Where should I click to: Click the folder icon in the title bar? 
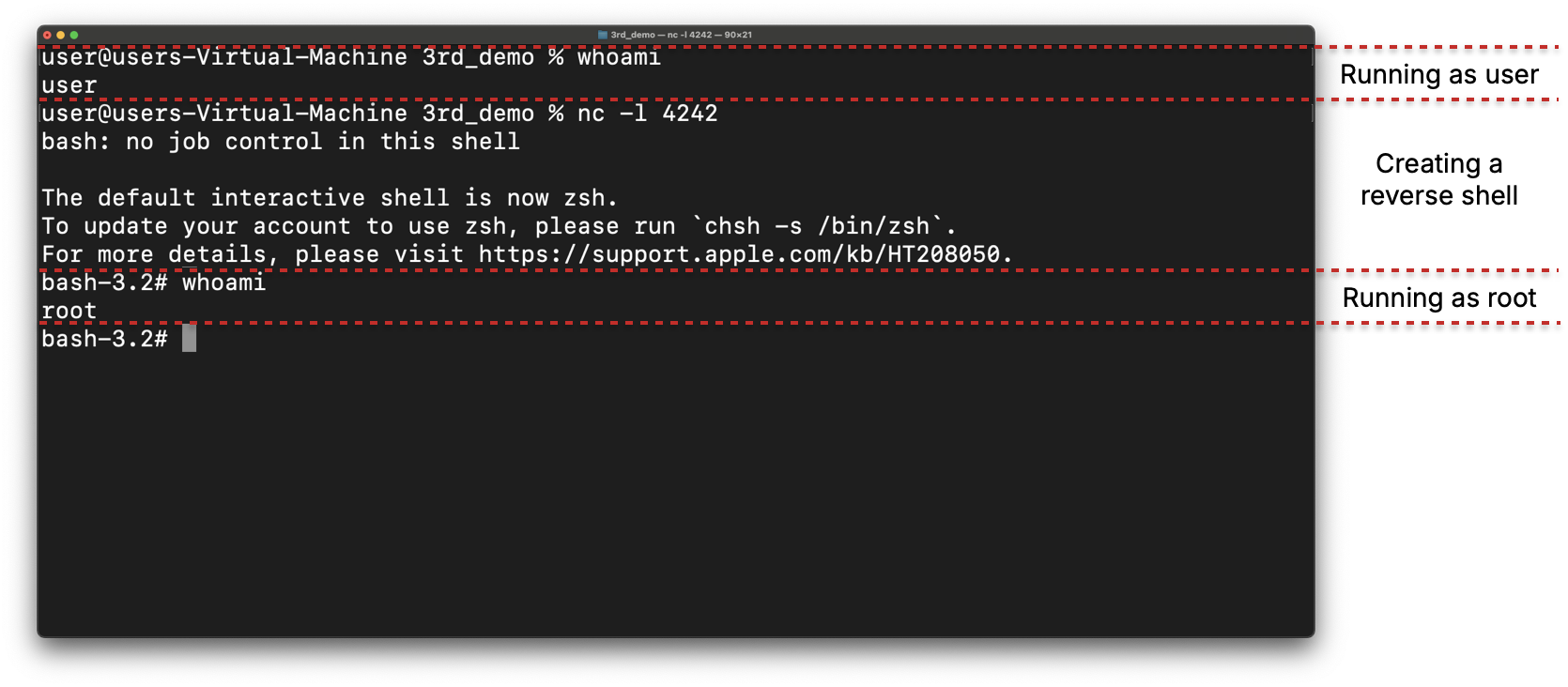603,35
